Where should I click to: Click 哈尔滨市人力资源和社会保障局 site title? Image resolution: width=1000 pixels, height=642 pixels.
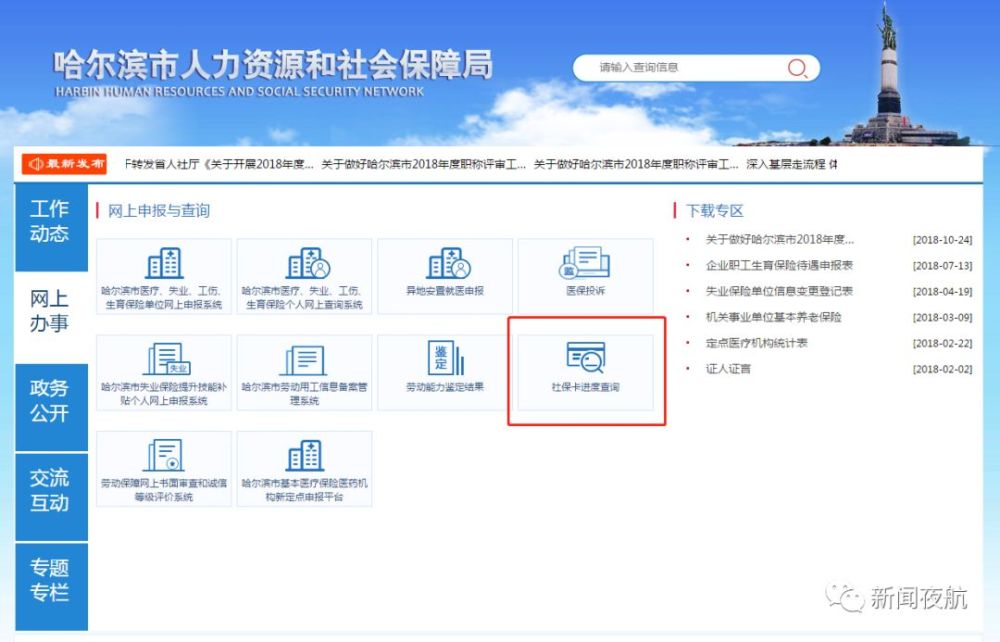[273, 65]
